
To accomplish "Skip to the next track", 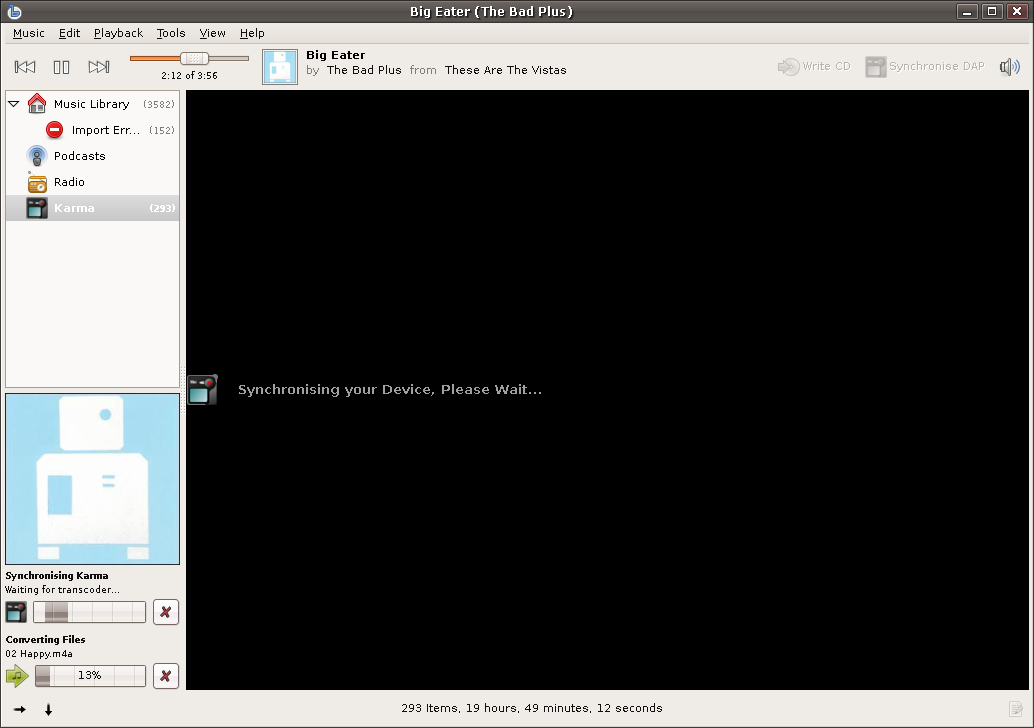I will click(x=99, y=67).
